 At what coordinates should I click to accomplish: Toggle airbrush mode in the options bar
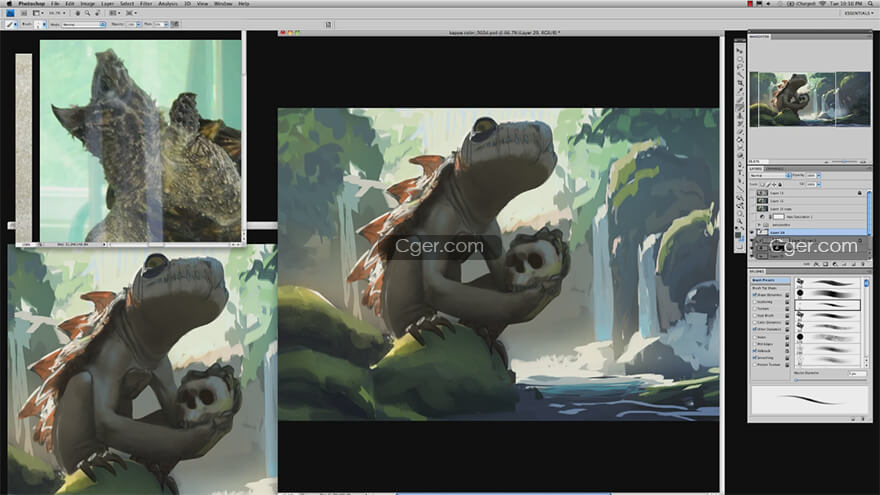point(175,24)
